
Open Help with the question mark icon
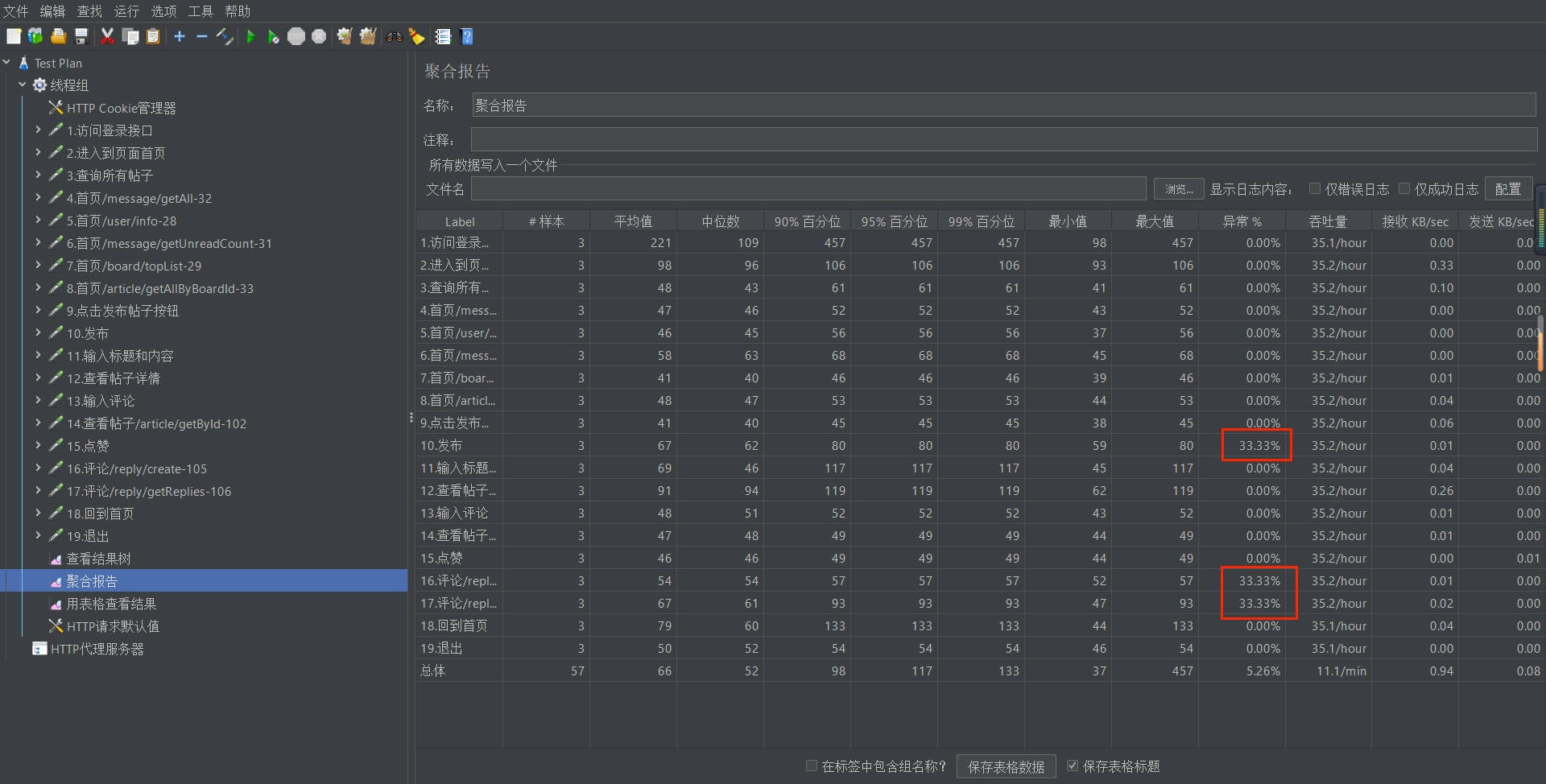pos(467,36)
